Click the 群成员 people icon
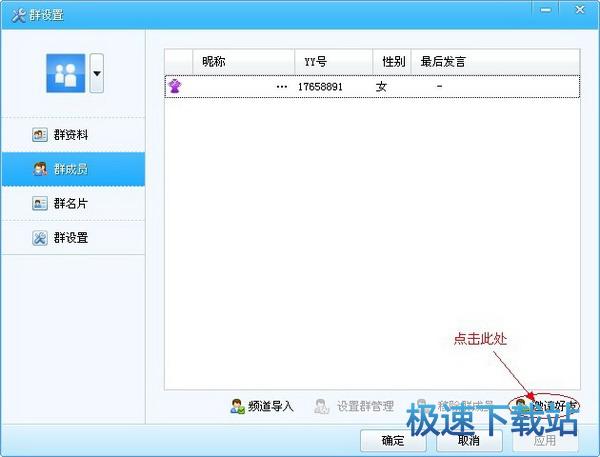This screenshot has height=457, width=600. pos(40,169)
